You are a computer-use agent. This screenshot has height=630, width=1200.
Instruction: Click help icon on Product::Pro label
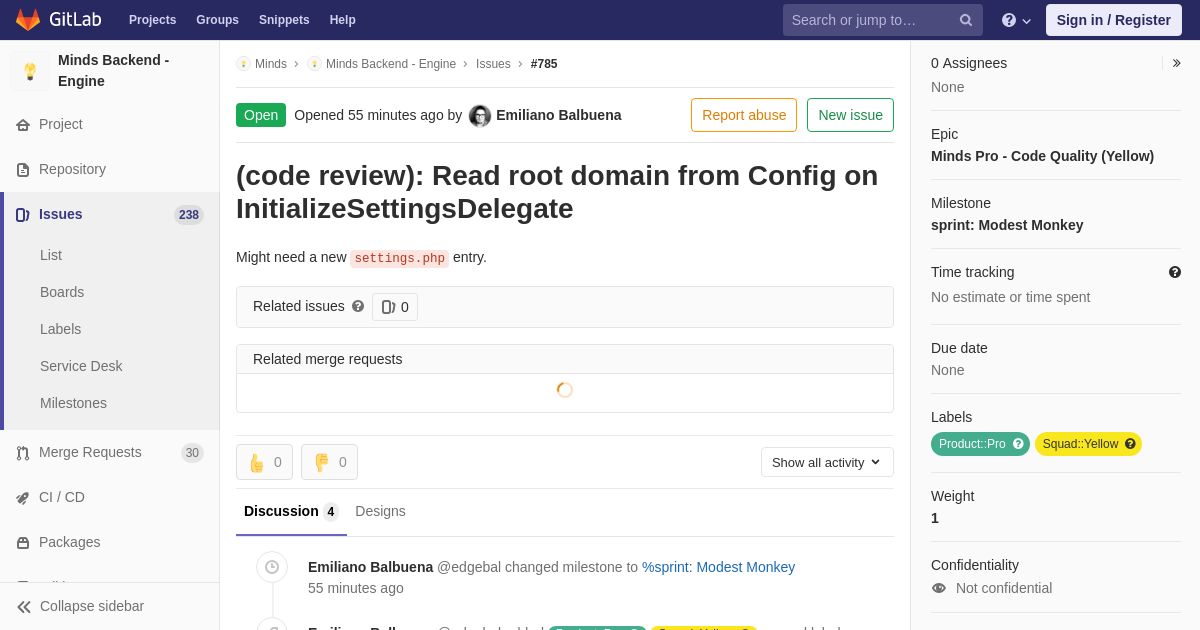(1018, 444)
